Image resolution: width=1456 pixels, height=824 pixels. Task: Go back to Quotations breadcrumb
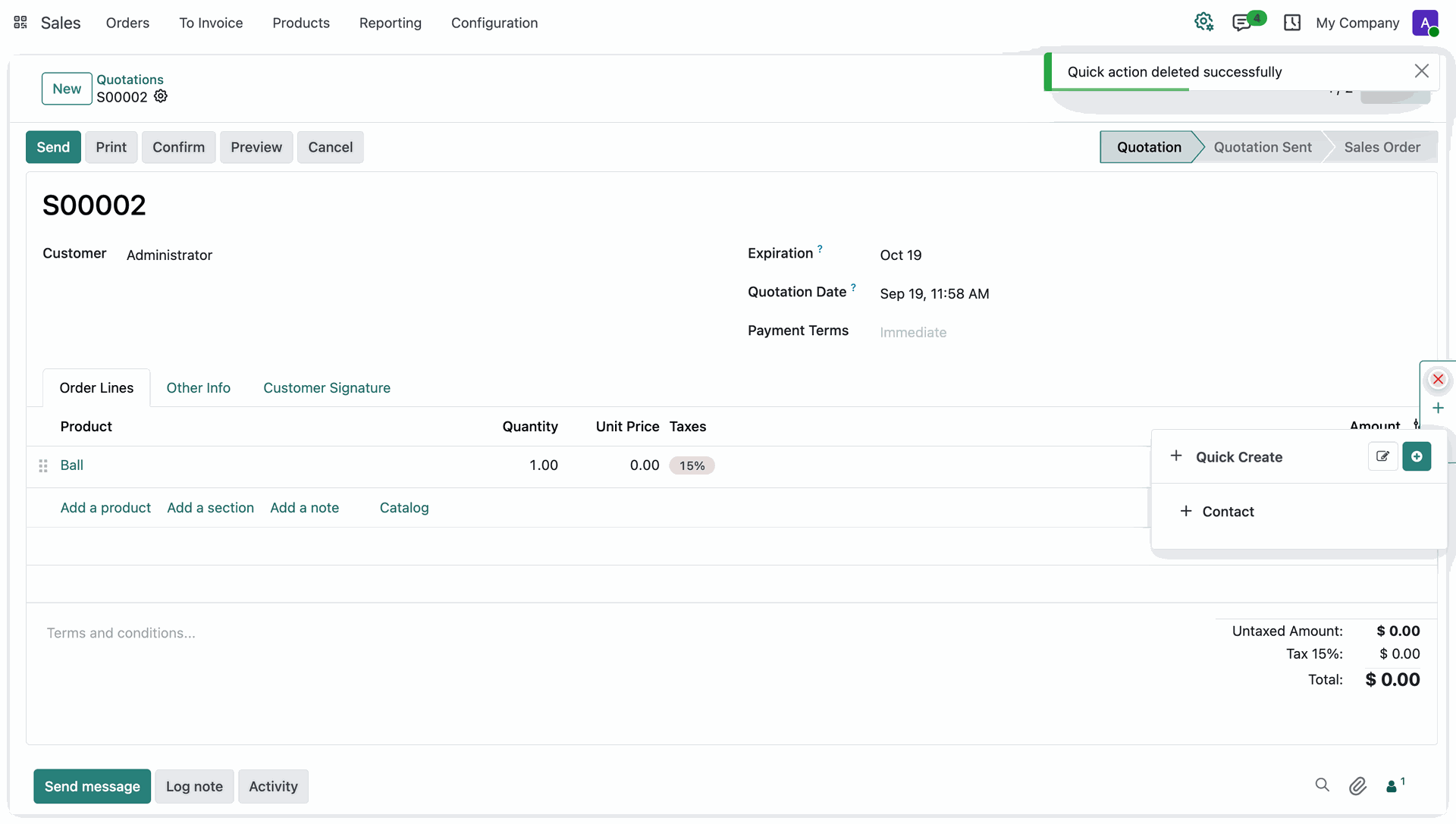130,80
